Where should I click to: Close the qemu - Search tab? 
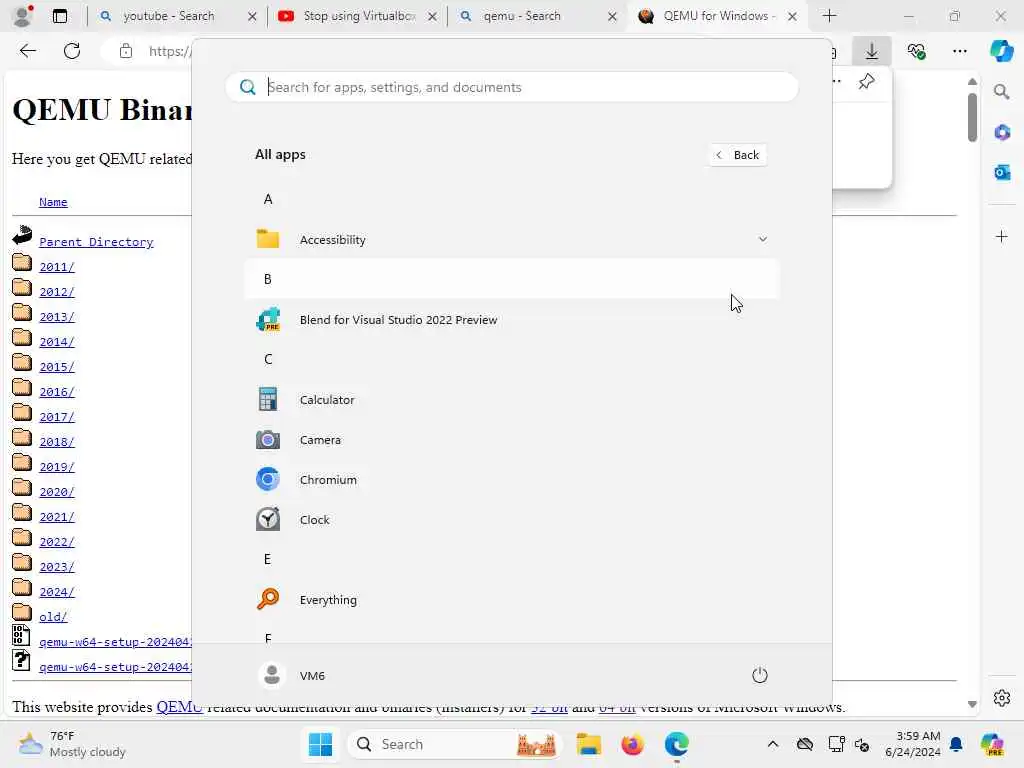tap(612, 16)
